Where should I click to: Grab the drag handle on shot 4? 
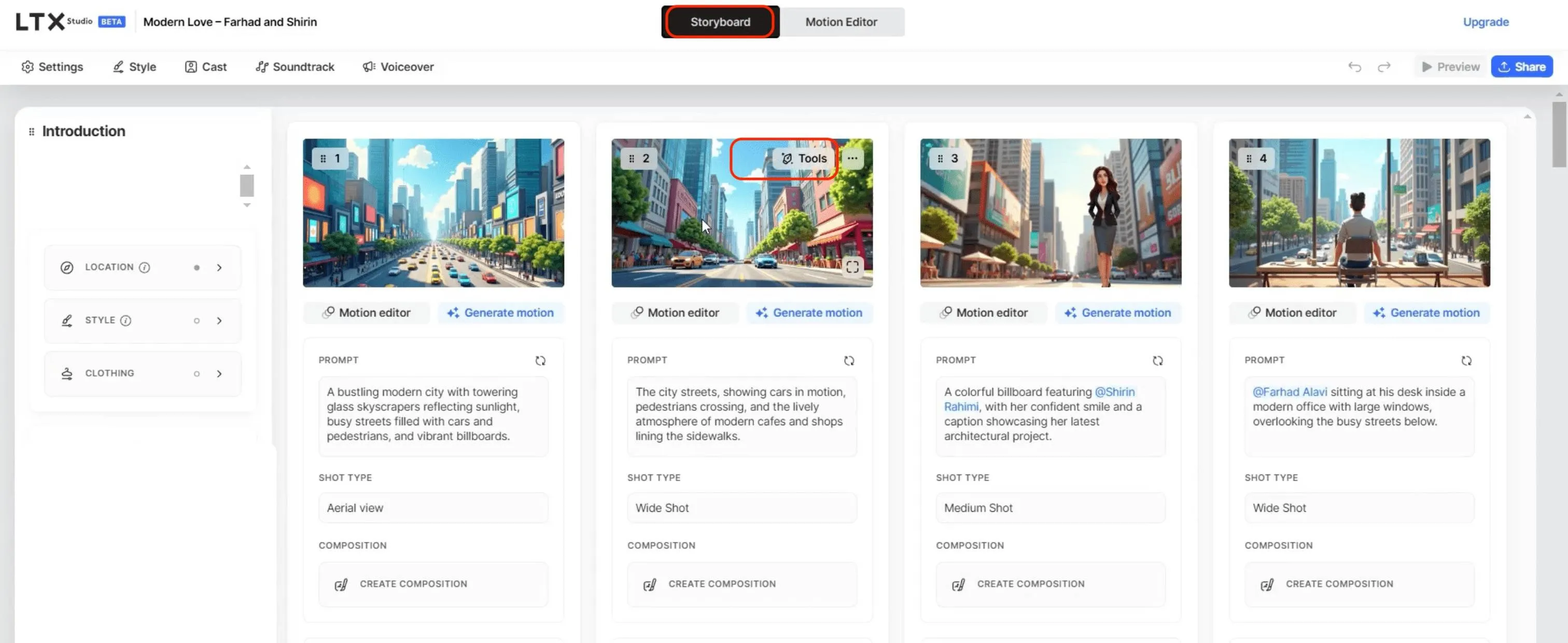click(1249, 158)
